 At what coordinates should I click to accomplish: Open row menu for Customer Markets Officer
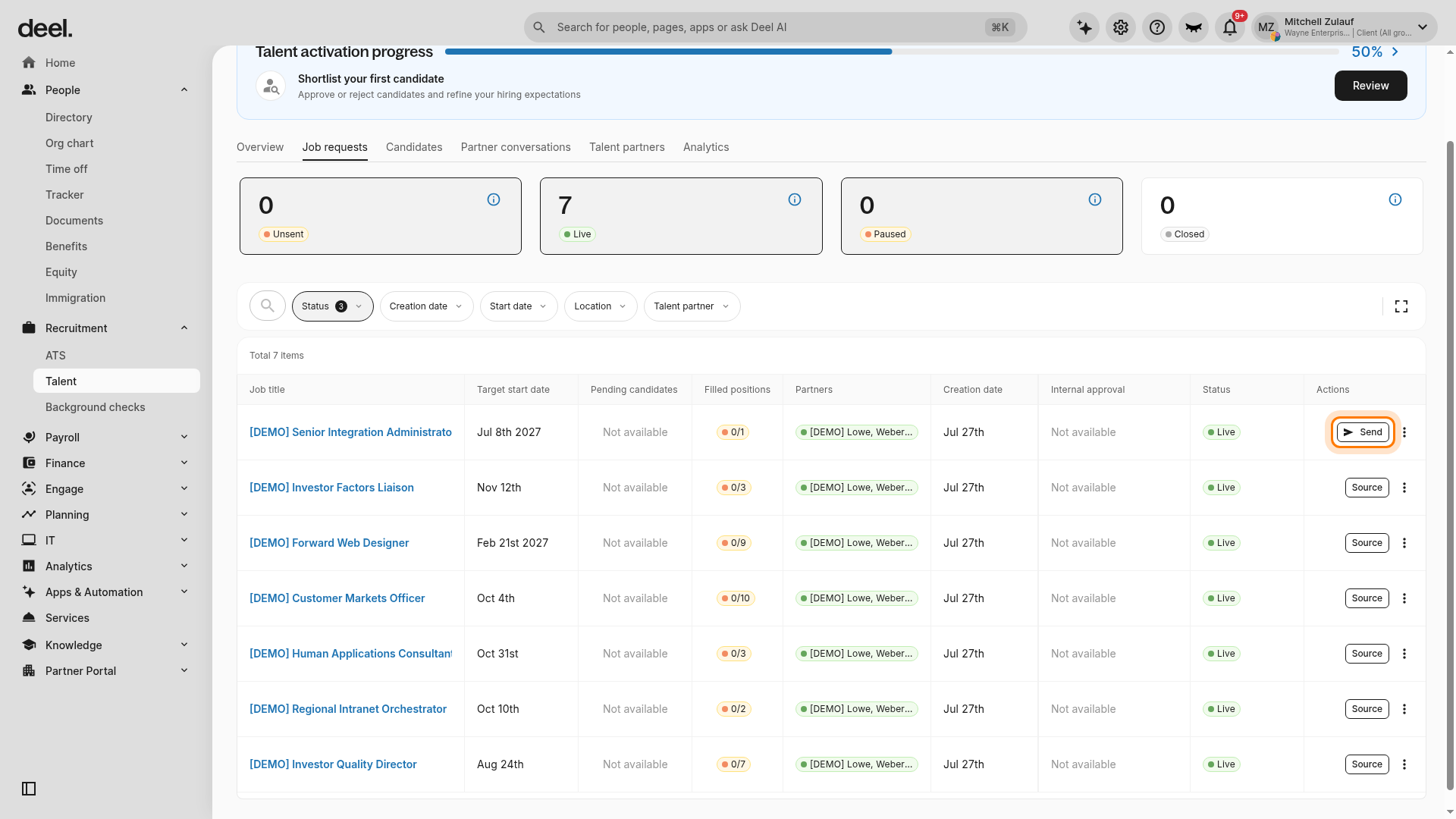tap(1404, 598)
